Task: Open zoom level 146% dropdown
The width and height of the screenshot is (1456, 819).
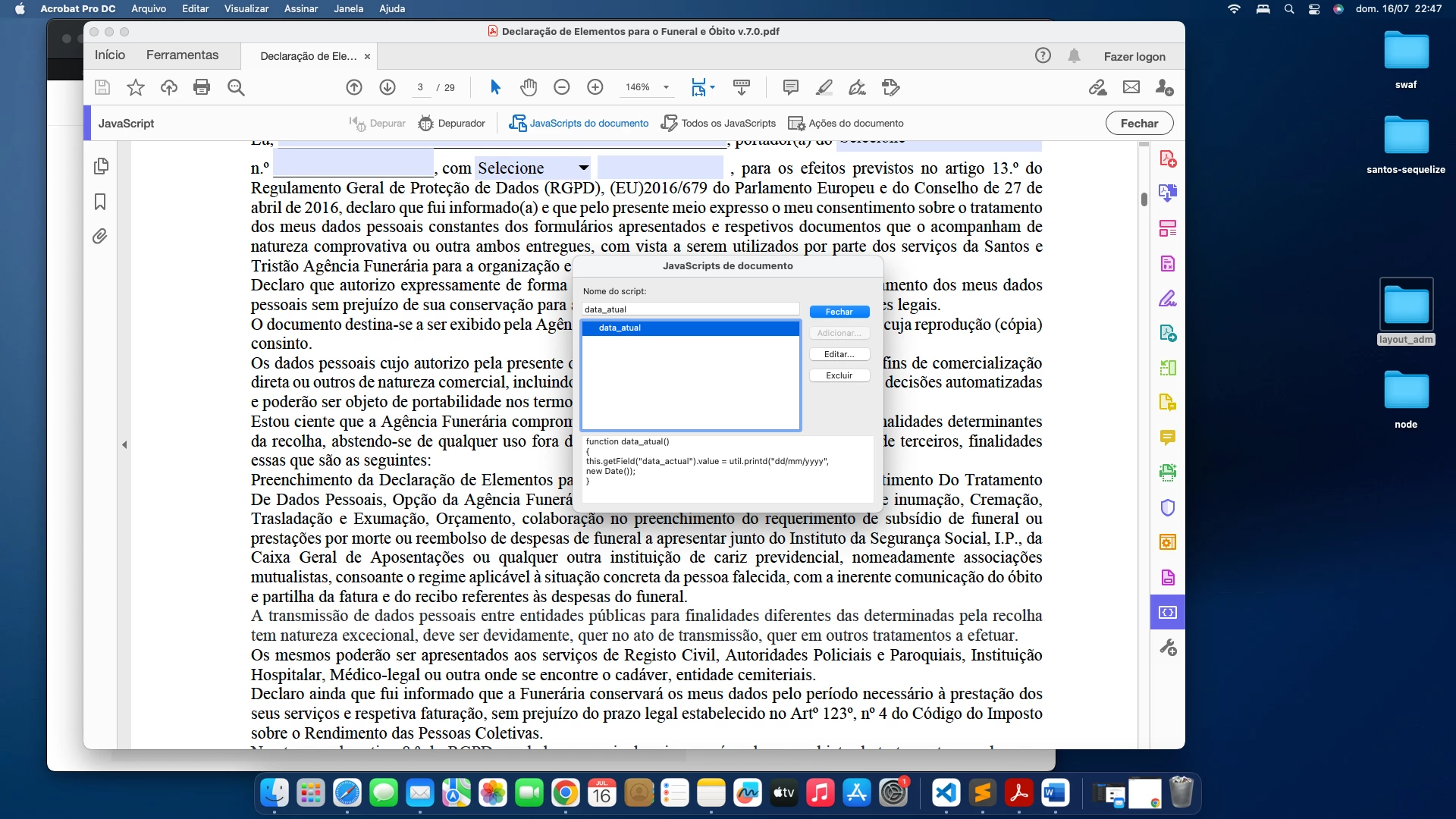Action: coord(666,87)
